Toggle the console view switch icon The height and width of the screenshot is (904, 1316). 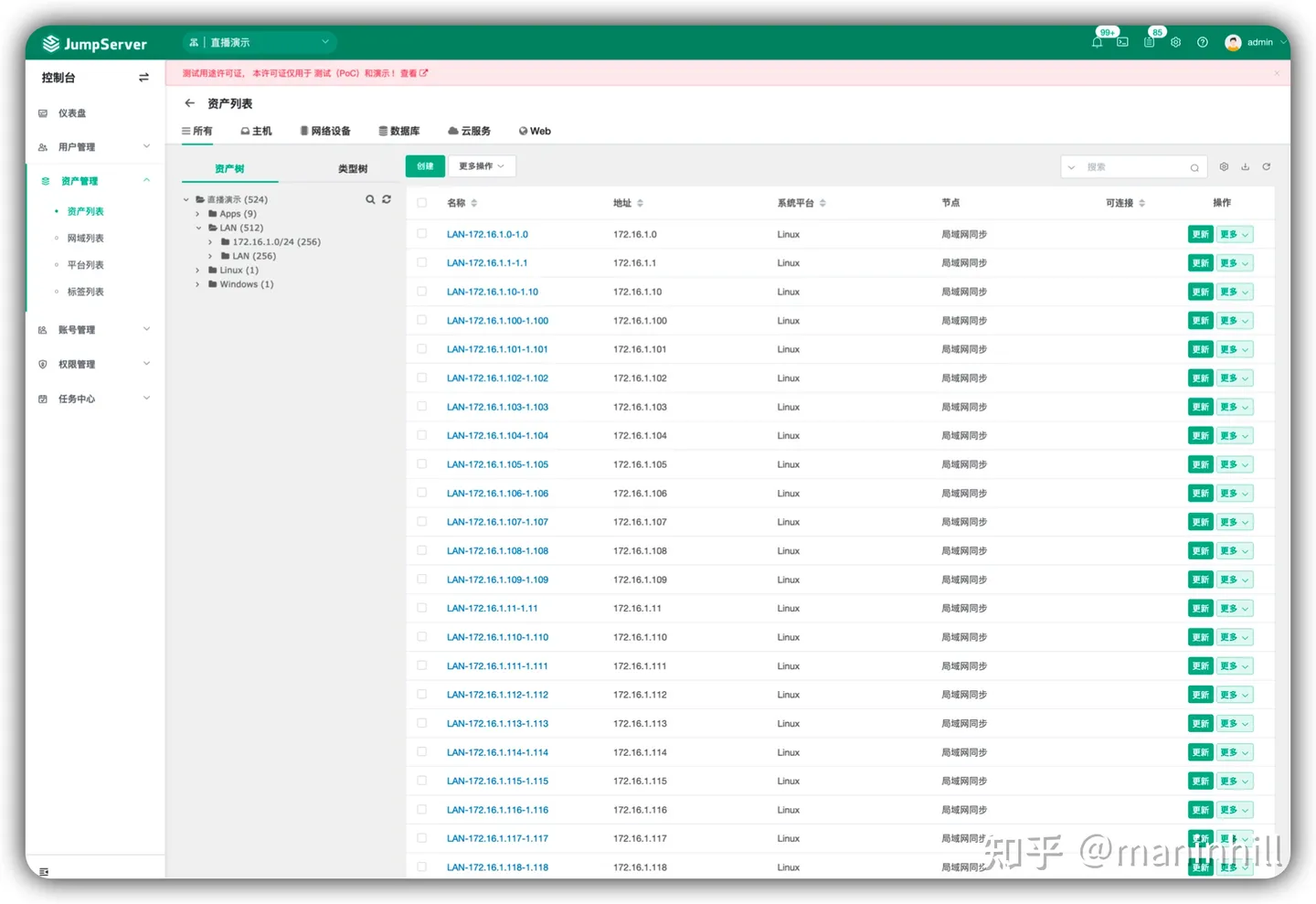point(143,78)
